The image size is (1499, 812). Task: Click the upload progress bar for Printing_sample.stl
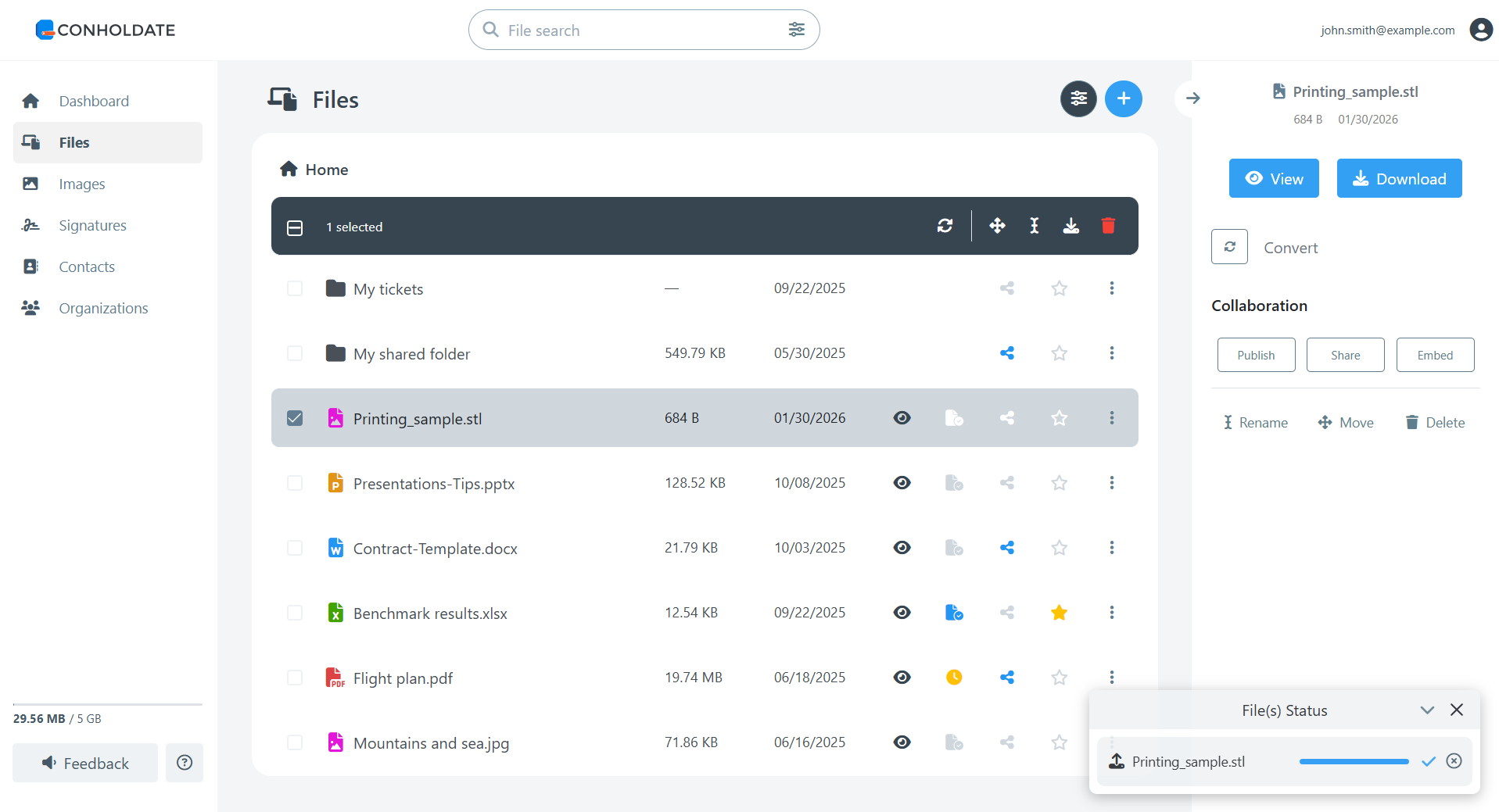(x=1354, y=760)
